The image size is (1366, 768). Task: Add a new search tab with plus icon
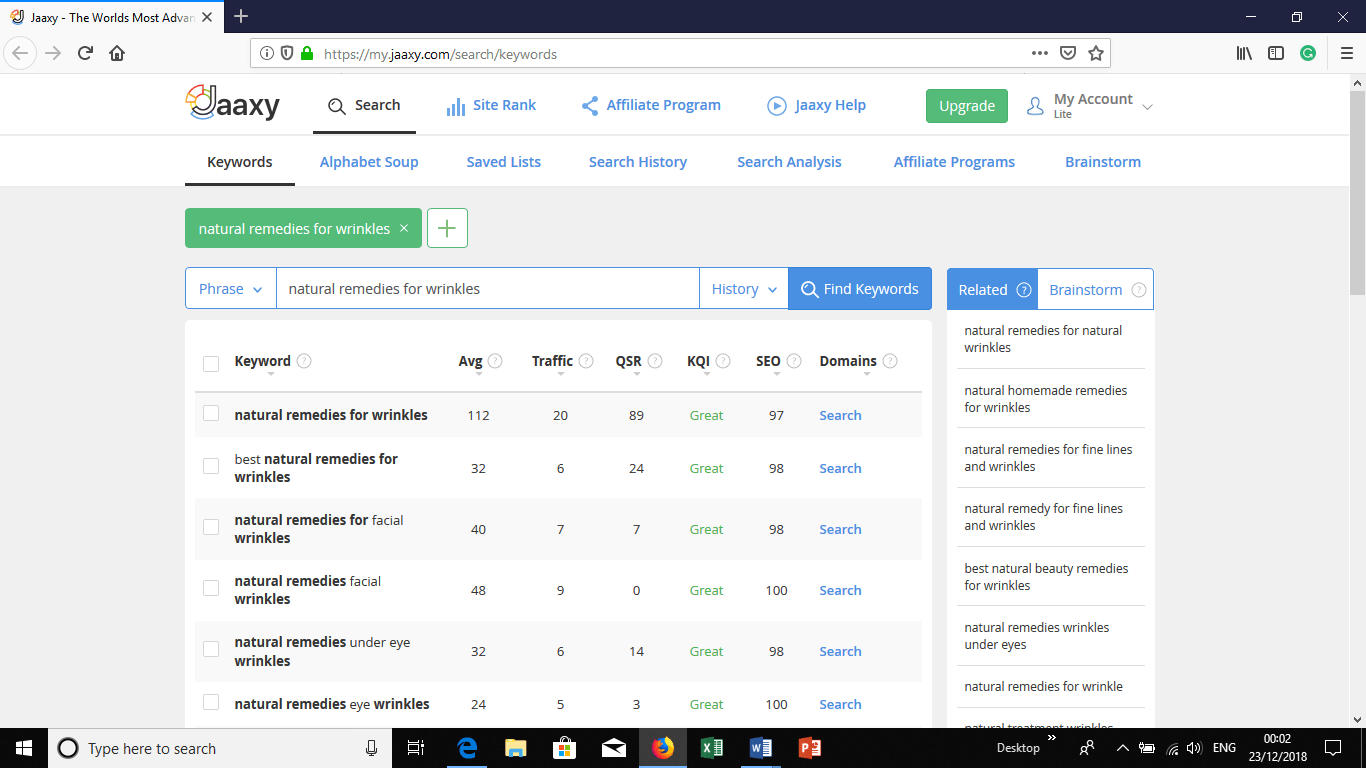click(x=447, y=228)
